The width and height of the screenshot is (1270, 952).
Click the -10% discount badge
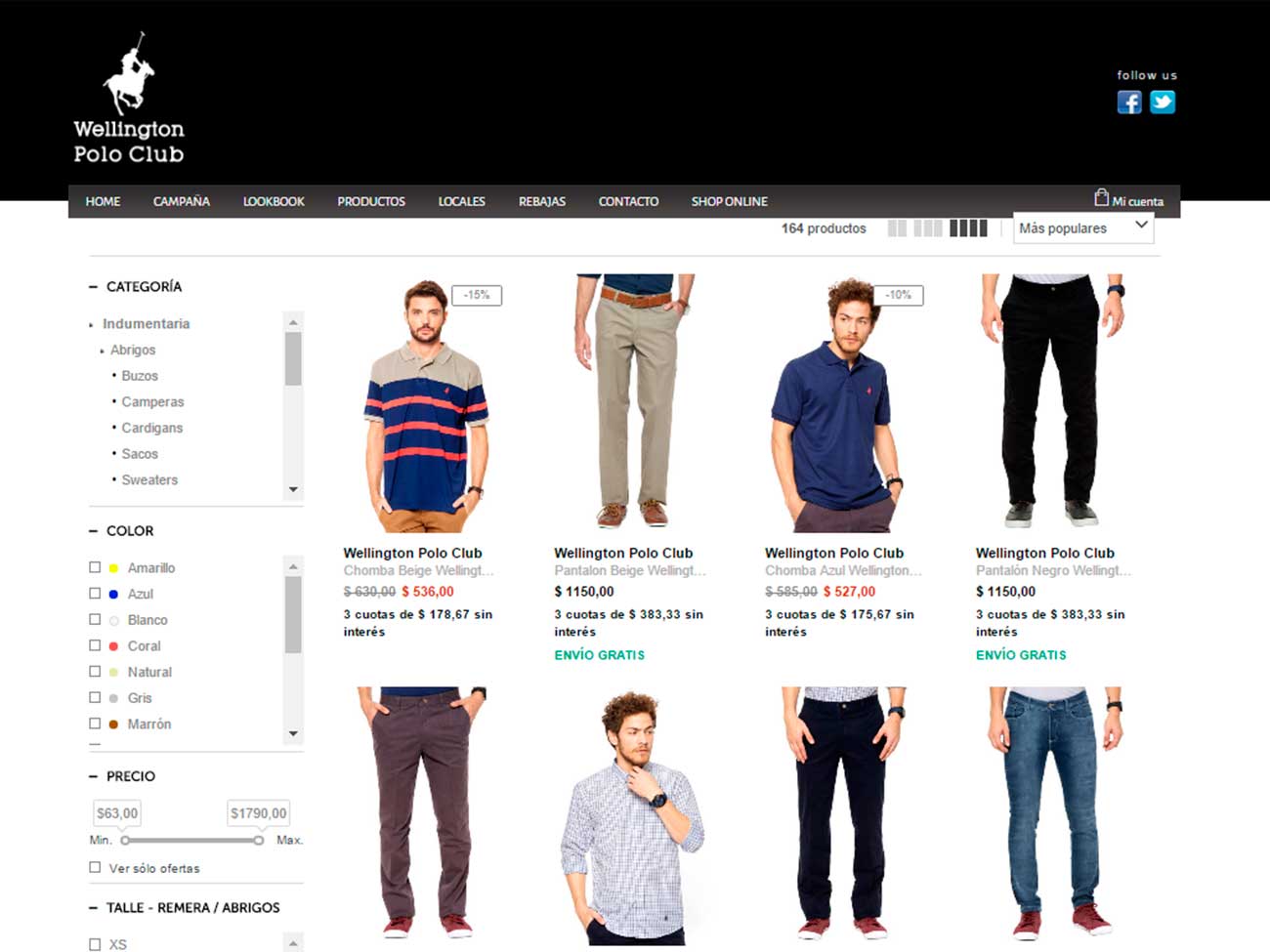pyautogui.click(x=899, y=295)
